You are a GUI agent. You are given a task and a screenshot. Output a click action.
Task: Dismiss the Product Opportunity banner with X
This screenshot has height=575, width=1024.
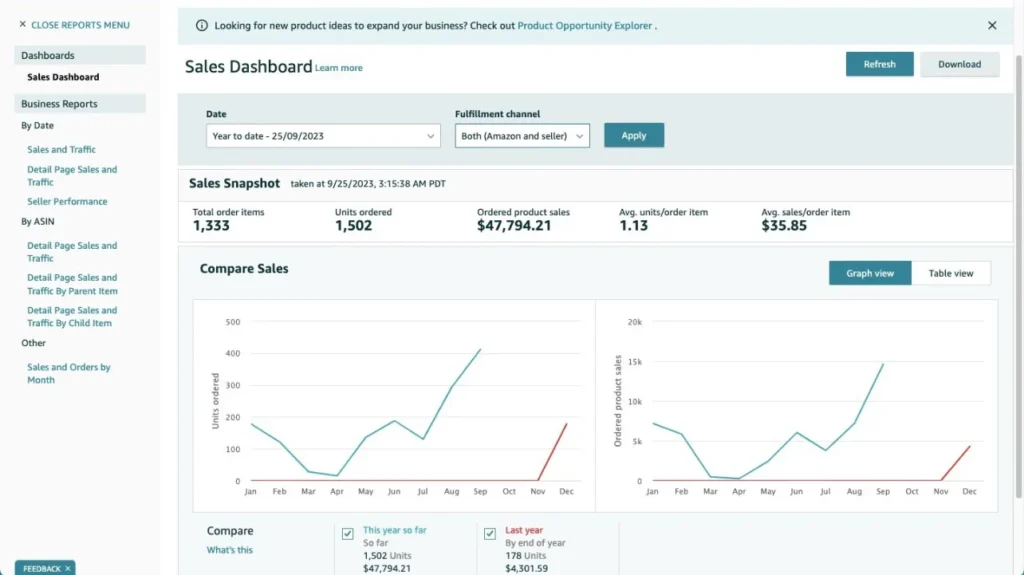click(992, 26)
